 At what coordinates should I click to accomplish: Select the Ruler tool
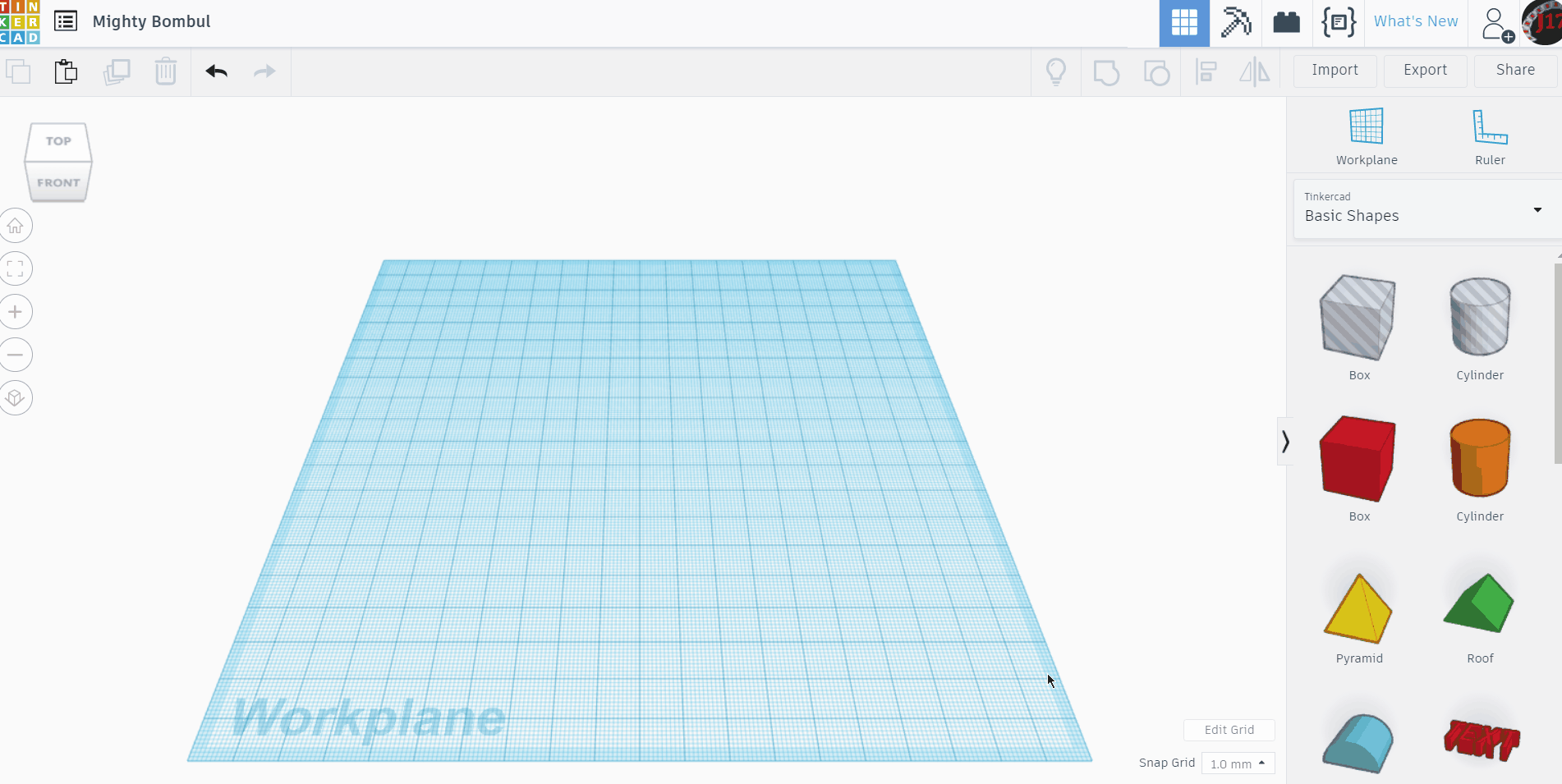[x=1489, y=134]
